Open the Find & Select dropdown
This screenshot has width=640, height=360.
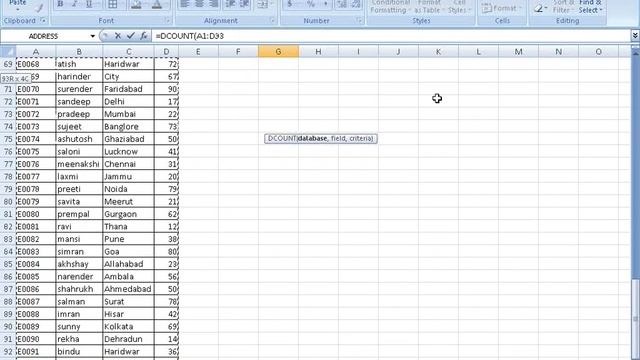(x=590, y=7)
